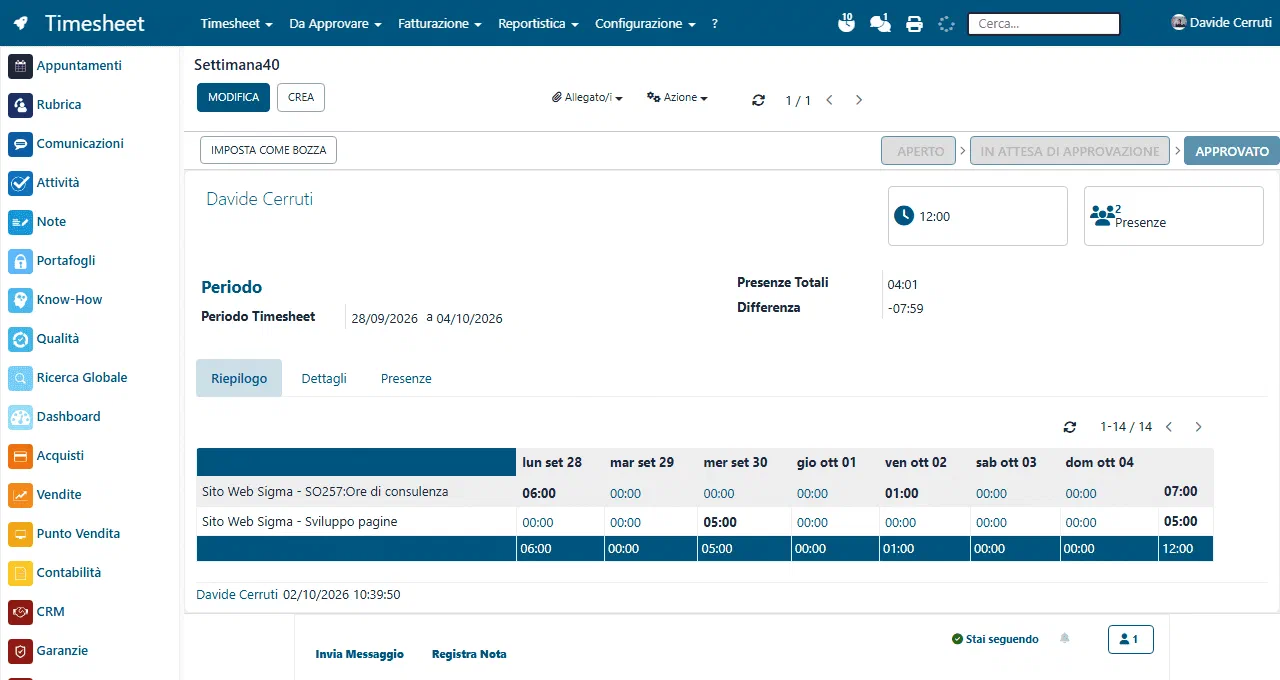Viewport: 1280px width, 680px height.
Task: Open the Attività checkmark icon
Action: 21,183
